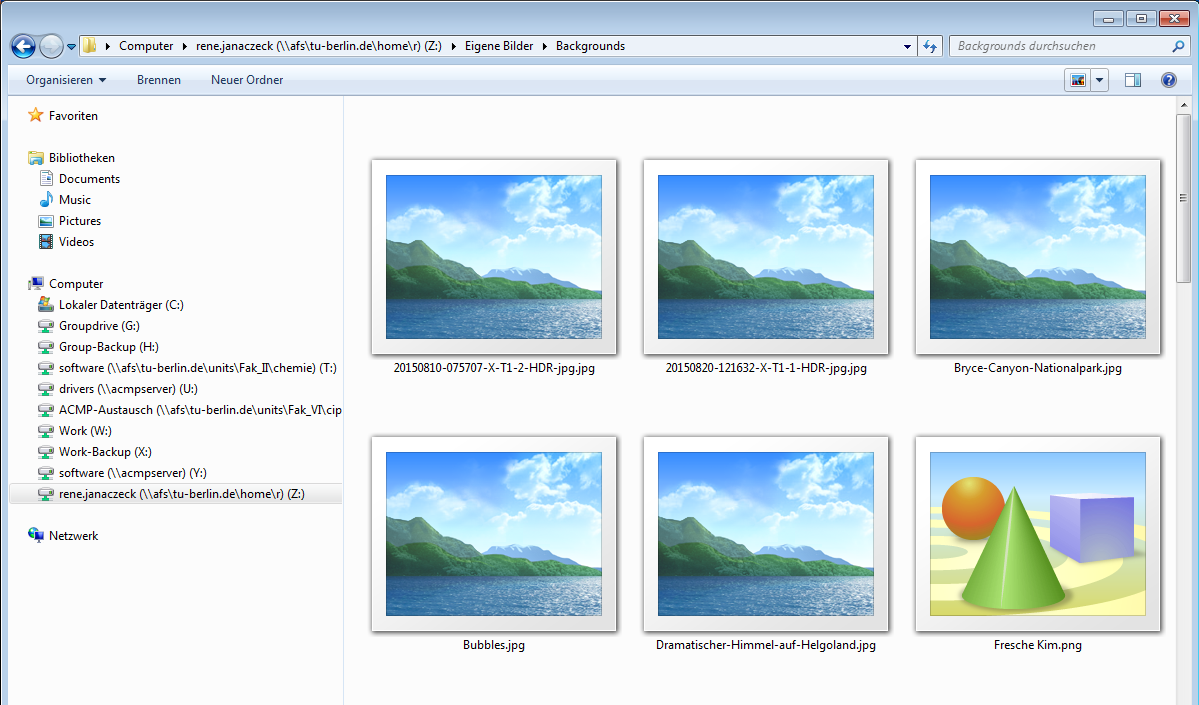Open recent pages dropdown next to Forward
This screenshot has height=705, width=1199.
(72, 47)
